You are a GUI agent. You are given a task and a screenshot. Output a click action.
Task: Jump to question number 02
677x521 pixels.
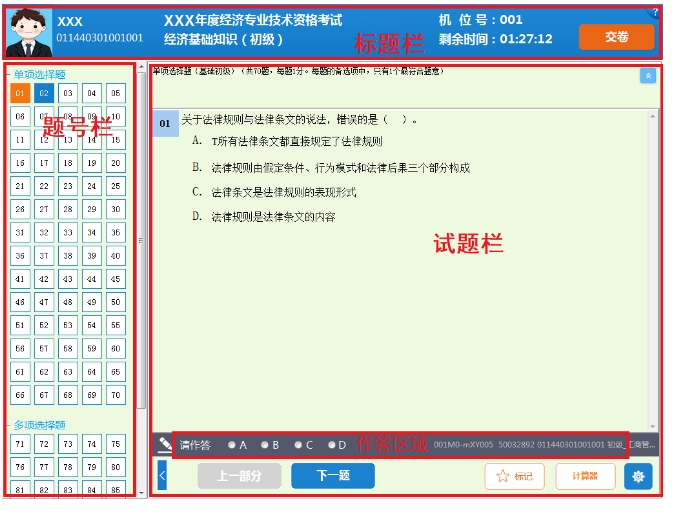coord(44,94)
